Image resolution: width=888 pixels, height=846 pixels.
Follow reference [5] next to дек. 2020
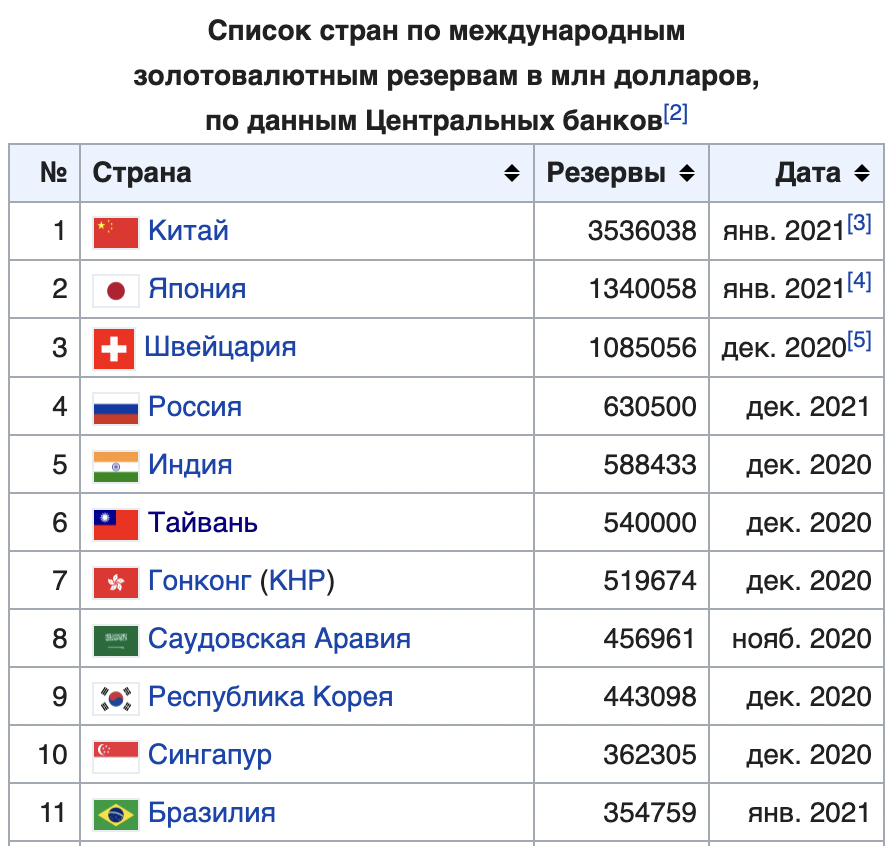pyautogui.click(x=859, y=340)
